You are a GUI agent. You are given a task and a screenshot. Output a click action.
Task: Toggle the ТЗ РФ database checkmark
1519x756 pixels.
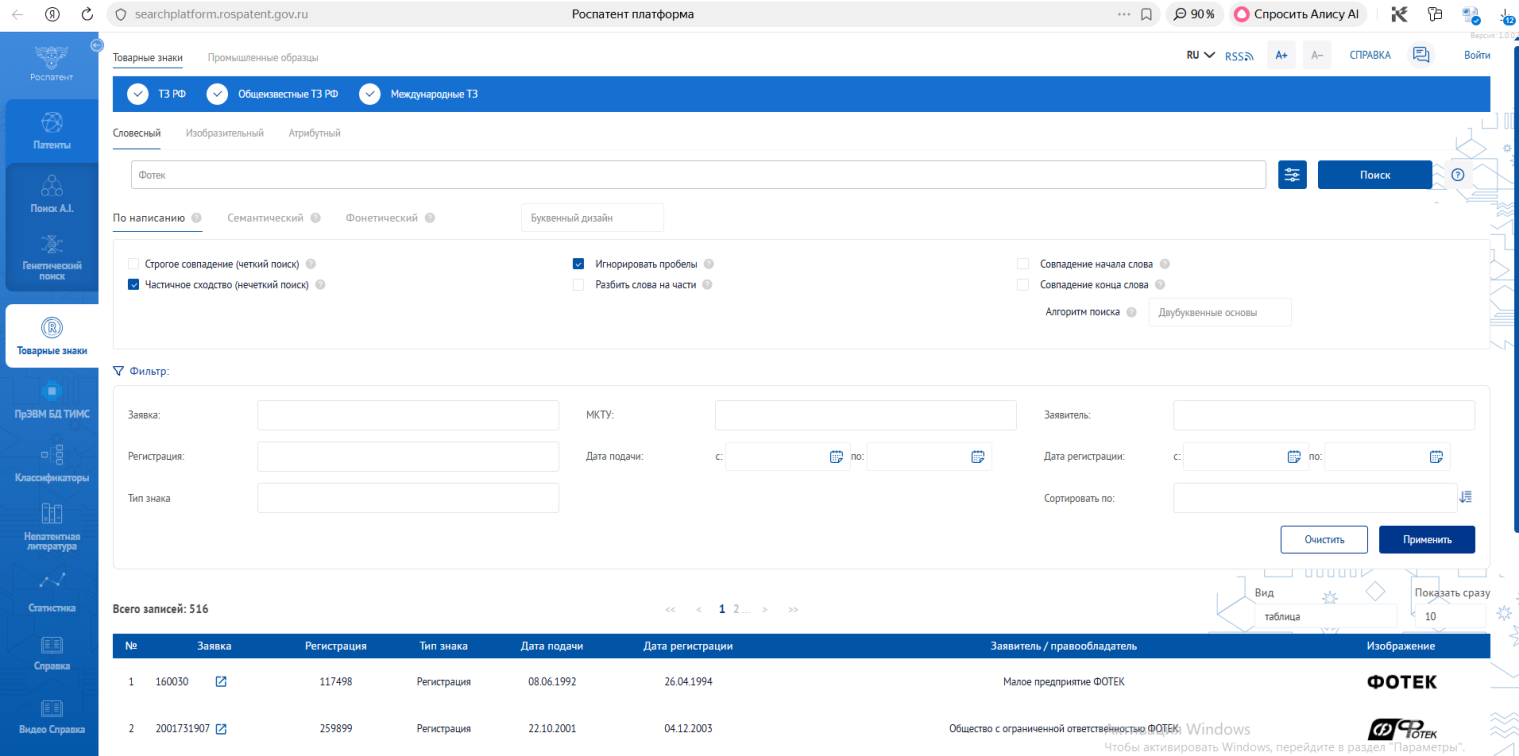[138, 94]
